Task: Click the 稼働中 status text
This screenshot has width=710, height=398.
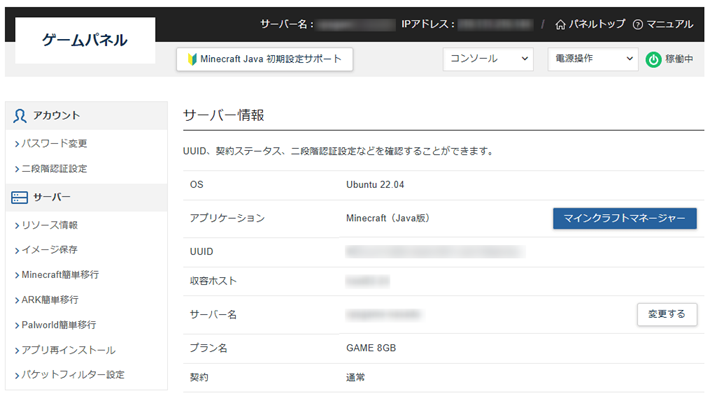Action: (x=679, y=59)
